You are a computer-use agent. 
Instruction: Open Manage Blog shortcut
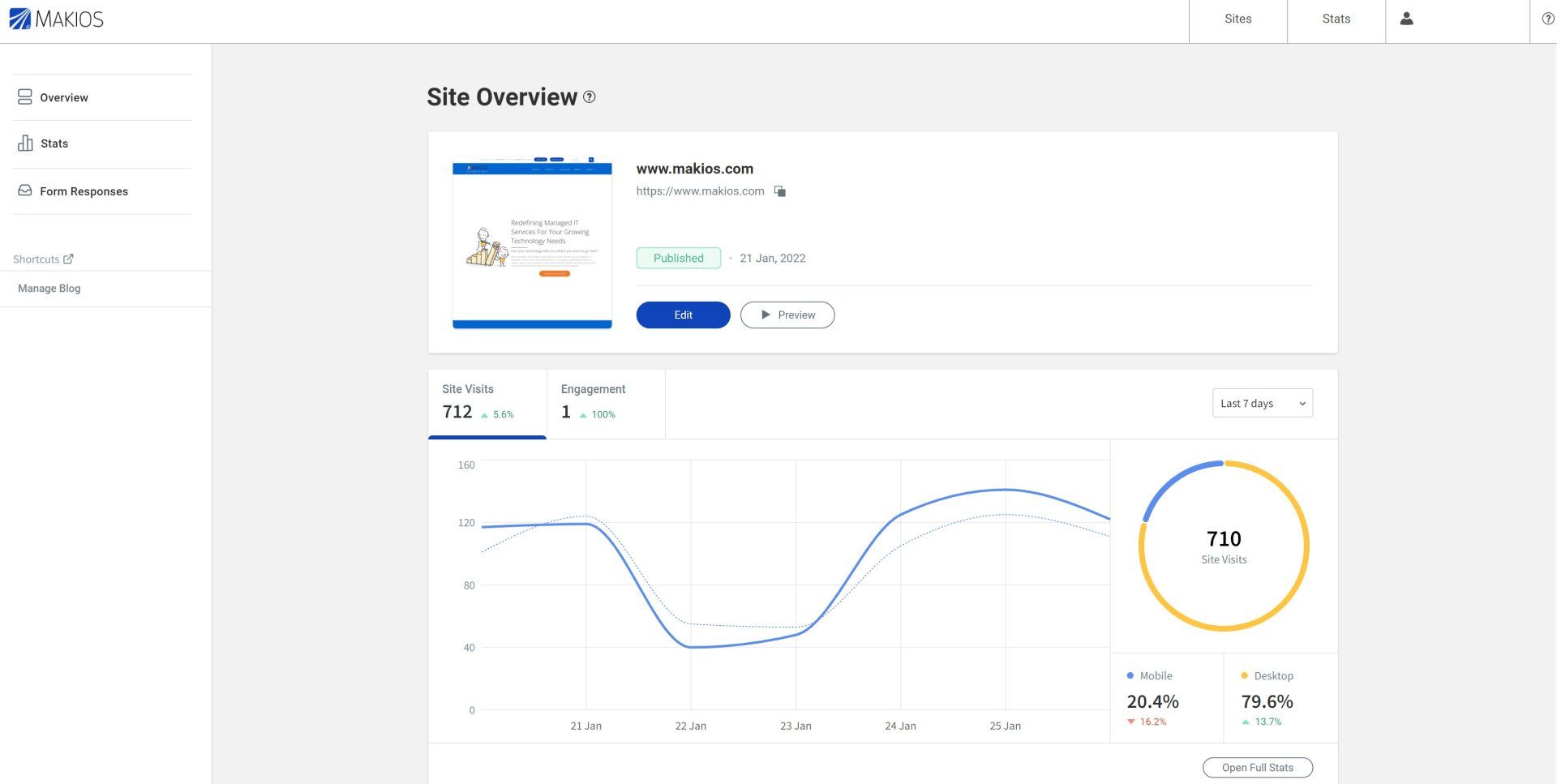pos(49,288)
